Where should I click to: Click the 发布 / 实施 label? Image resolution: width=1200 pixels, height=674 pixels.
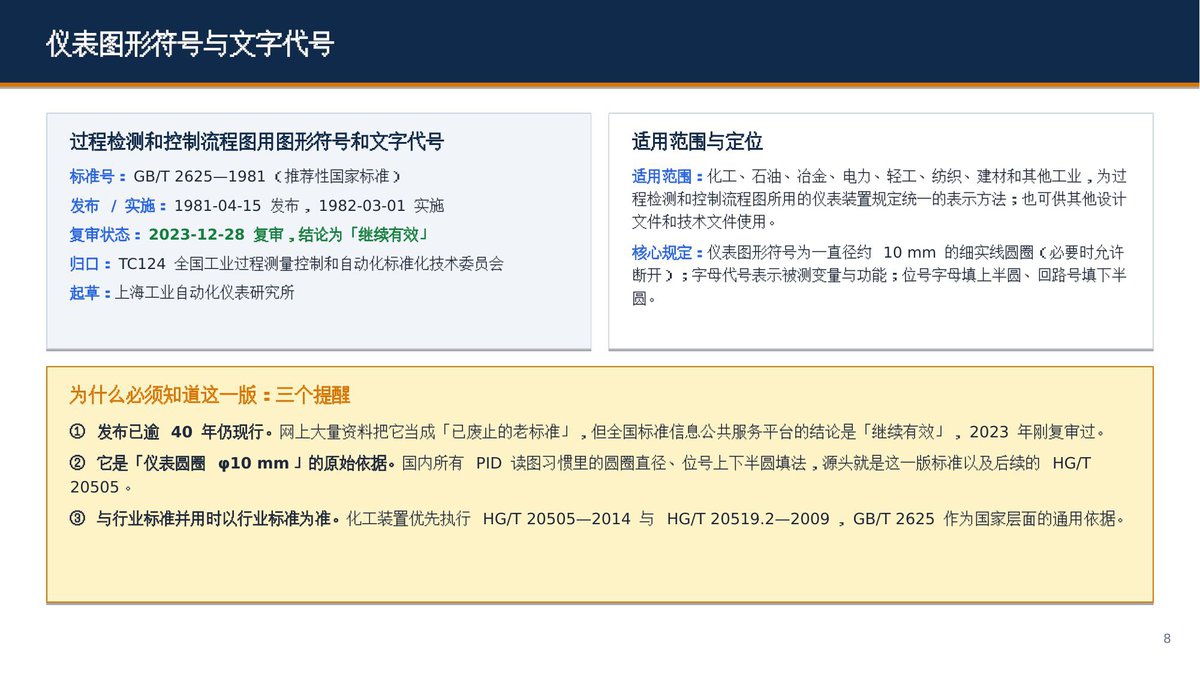coord(112,206)
